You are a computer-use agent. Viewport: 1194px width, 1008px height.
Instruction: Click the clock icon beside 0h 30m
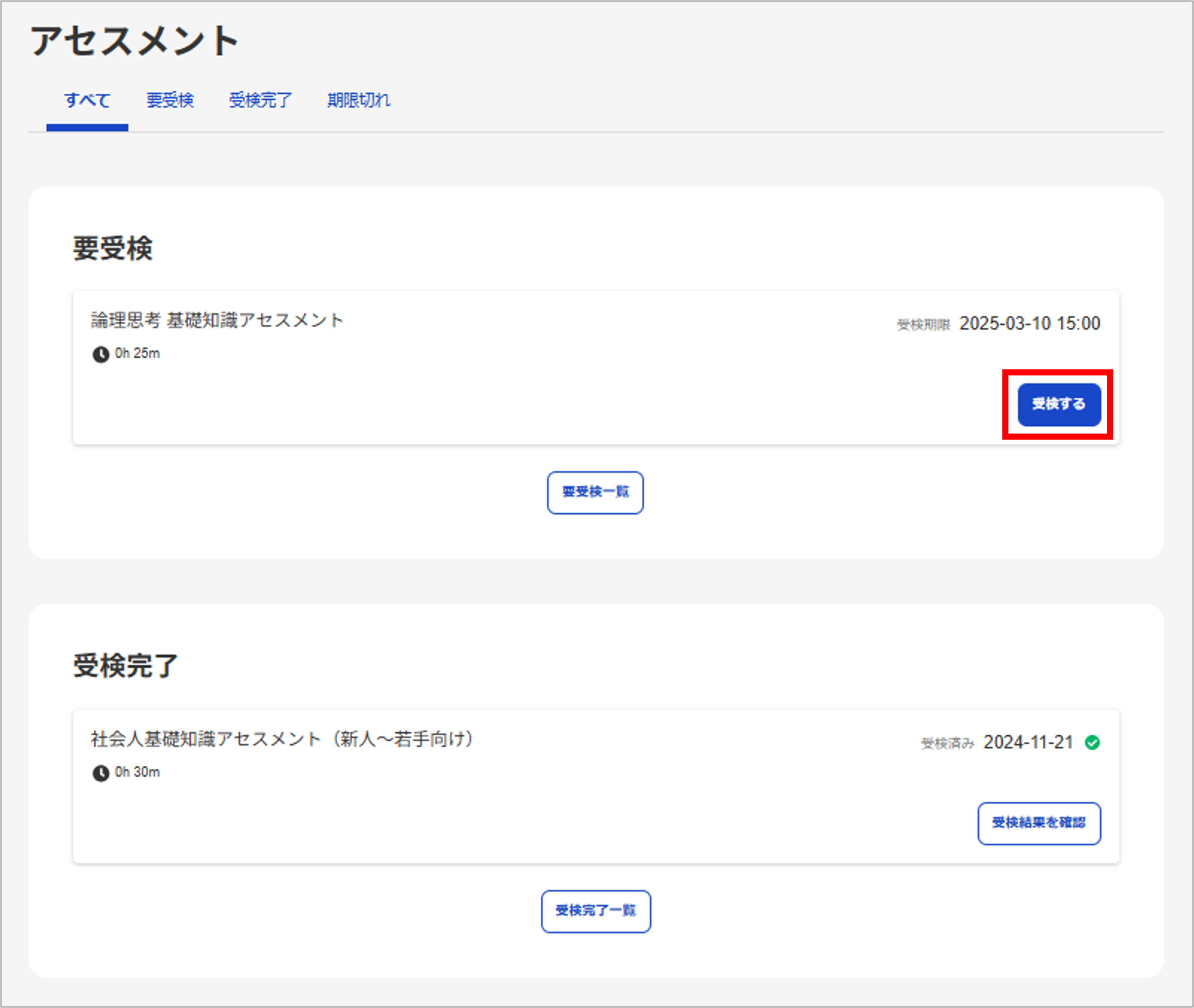[x=101, y=773]
